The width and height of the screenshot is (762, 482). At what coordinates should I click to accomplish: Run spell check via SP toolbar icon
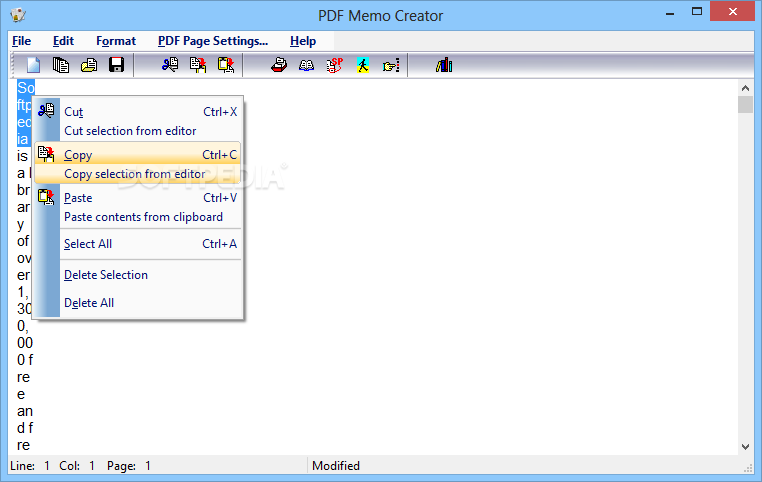click(x=335, y=65)
